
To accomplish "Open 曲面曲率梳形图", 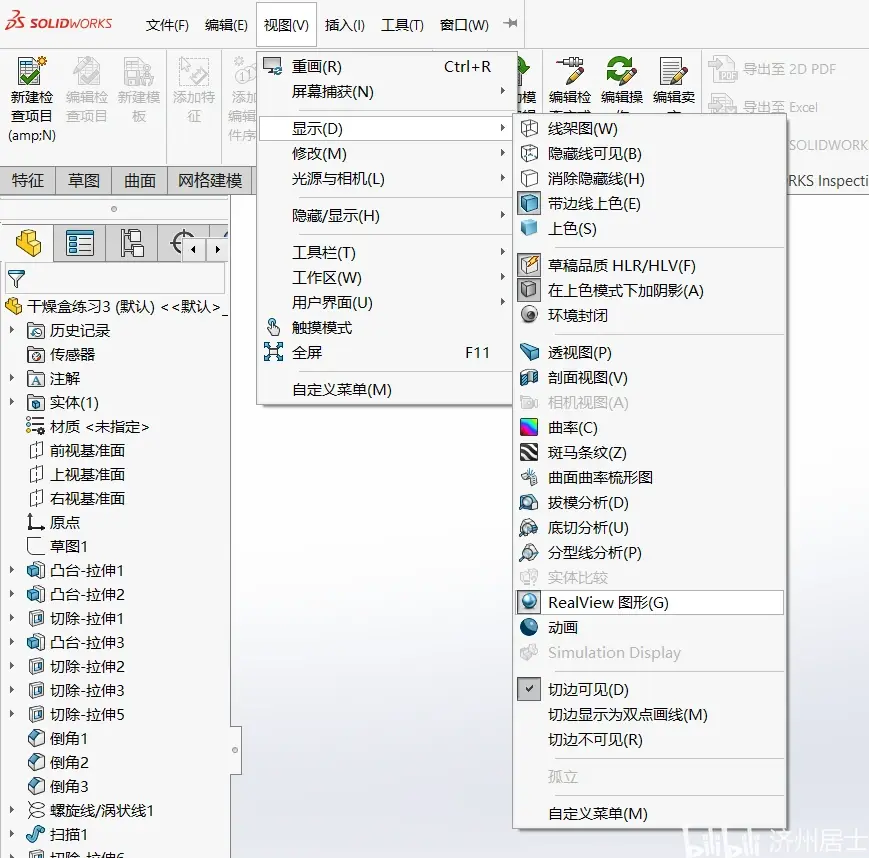I will click(x=650, y=477).
